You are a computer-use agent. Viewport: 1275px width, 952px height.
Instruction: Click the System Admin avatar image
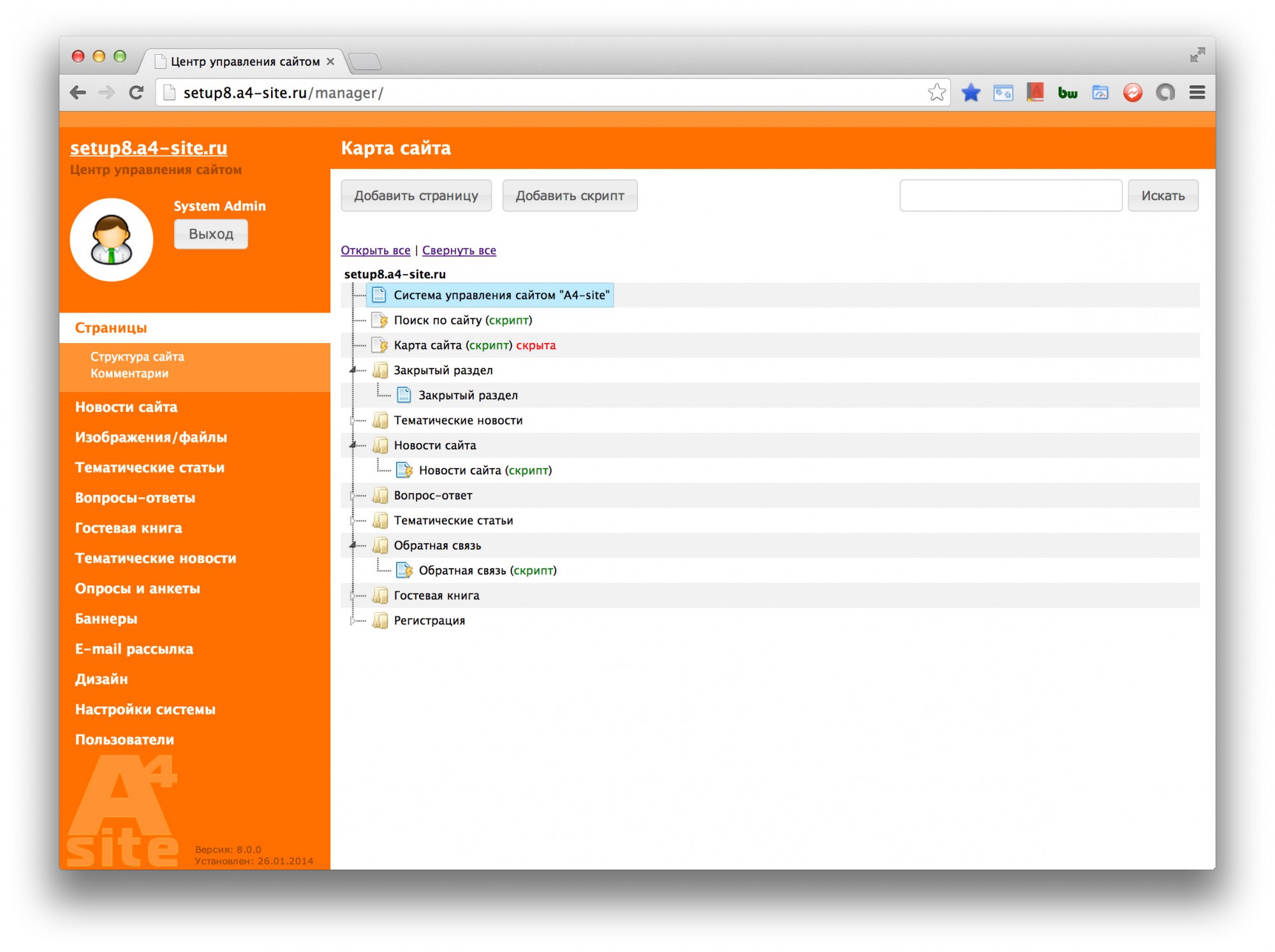pyautogui.click(x=111, y=240)
